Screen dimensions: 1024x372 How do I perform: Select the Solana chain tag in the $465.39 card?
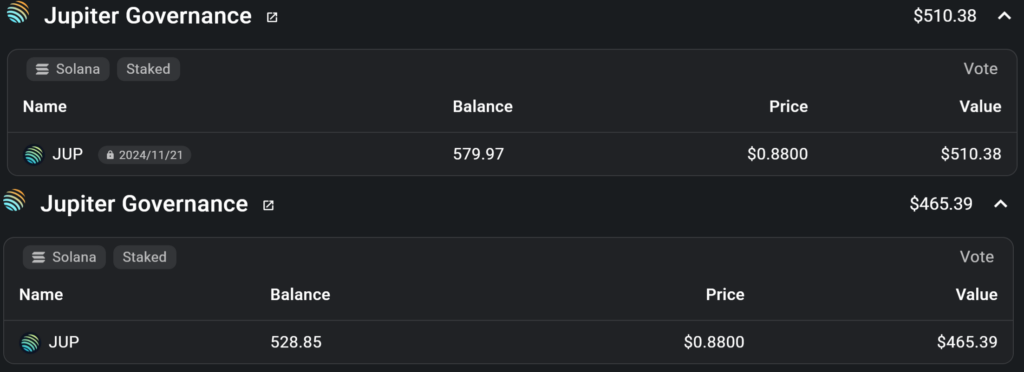click(x=64, y=257)
